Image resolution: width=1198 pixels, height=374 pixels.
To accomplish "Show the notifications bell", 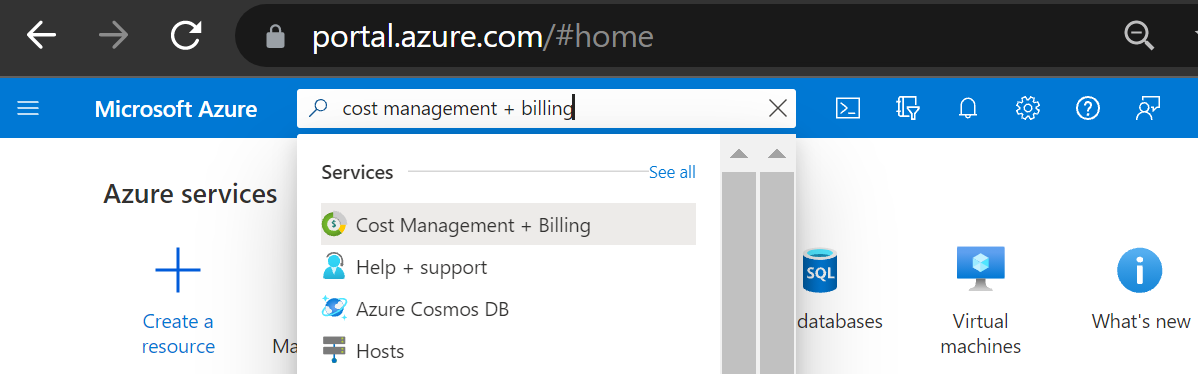I will [x=968, y=109].
